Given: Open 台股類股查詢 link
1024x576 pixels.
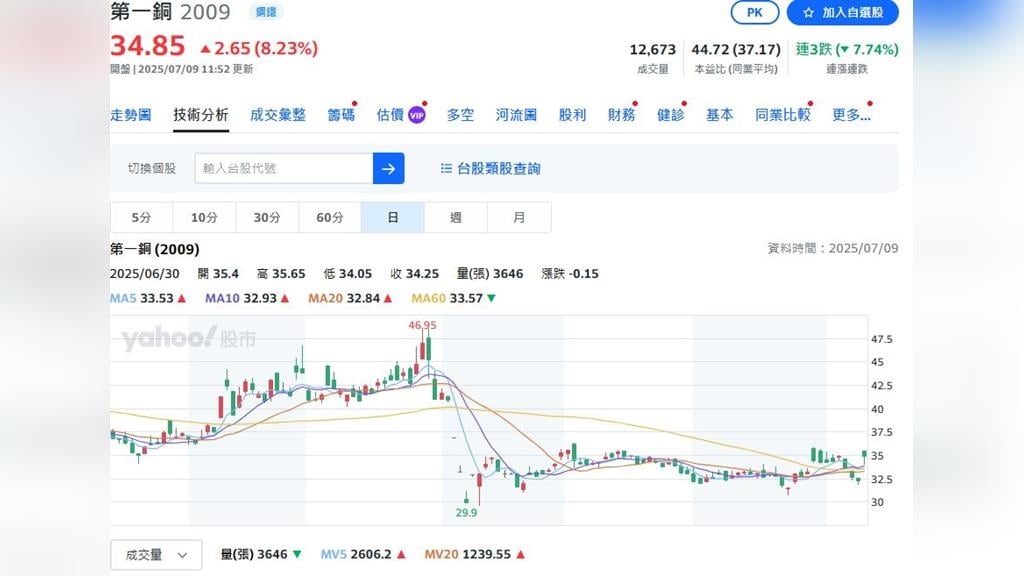Looking at the screenshot, I should [x=498, y=169].
